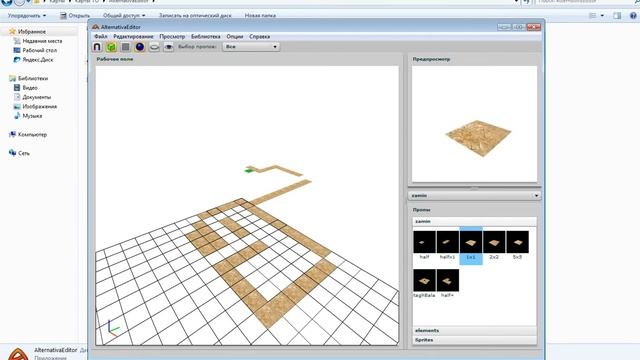Toggle the eye visibility toolbar icon
The height and width of the screenshot is (360, 640).
pos(169,47)
